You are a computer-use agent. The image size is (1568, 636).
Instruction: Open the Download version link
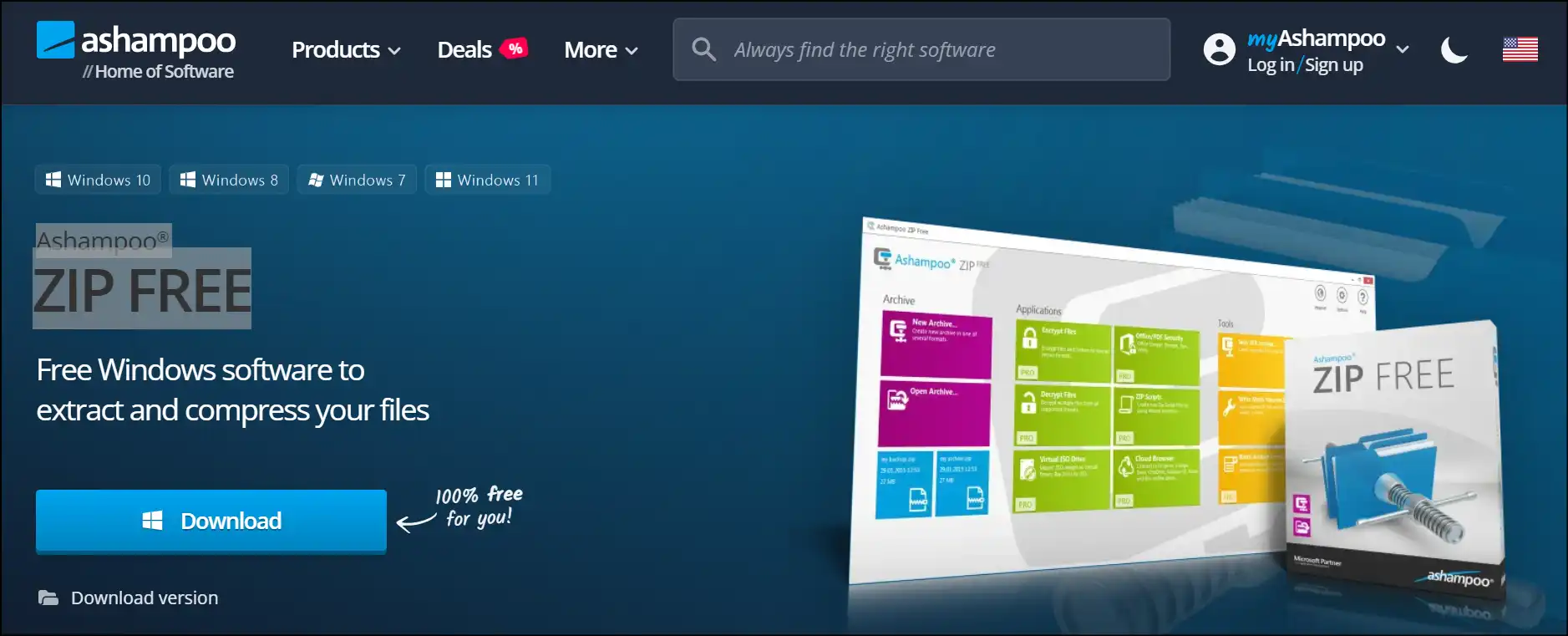tap(145, 598)
